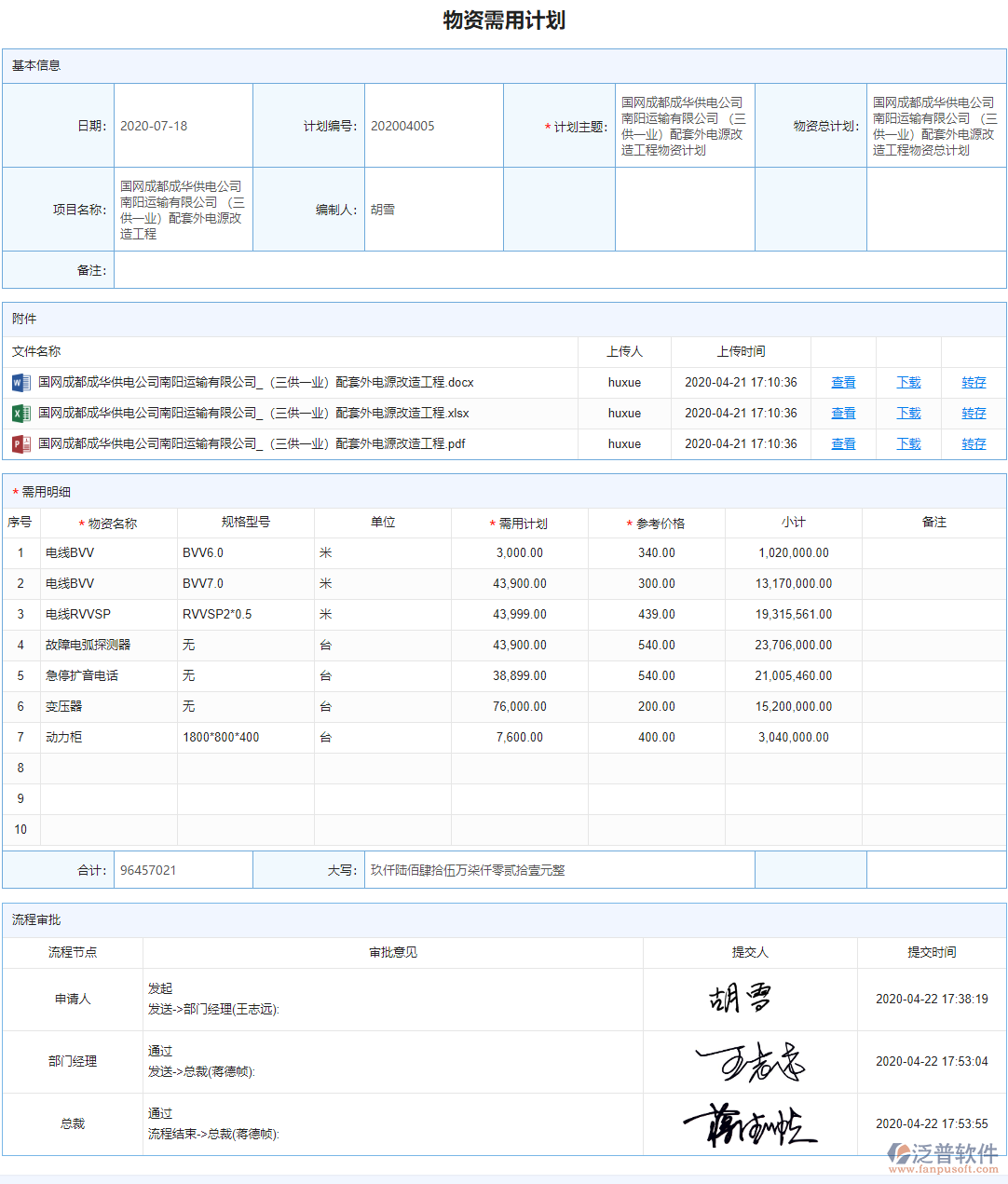Viewport: 1008px width, 1184px height.
Task: 下载 the docx attachment
Action: [907, 382]
